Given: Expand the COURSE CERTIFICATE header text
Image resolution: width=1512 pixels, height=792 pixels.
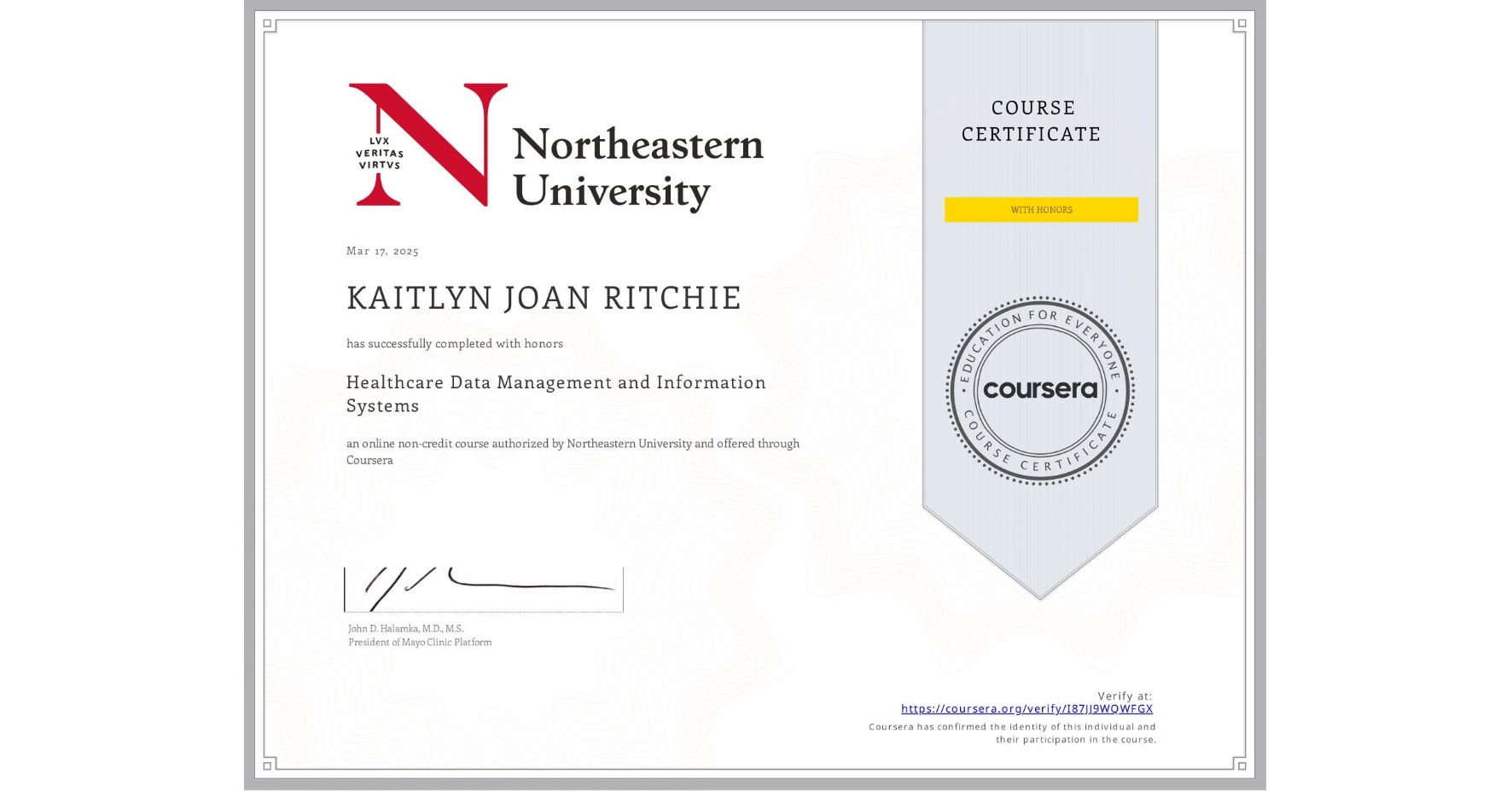Looking at the screenshot, I should tap(1032, 121).
